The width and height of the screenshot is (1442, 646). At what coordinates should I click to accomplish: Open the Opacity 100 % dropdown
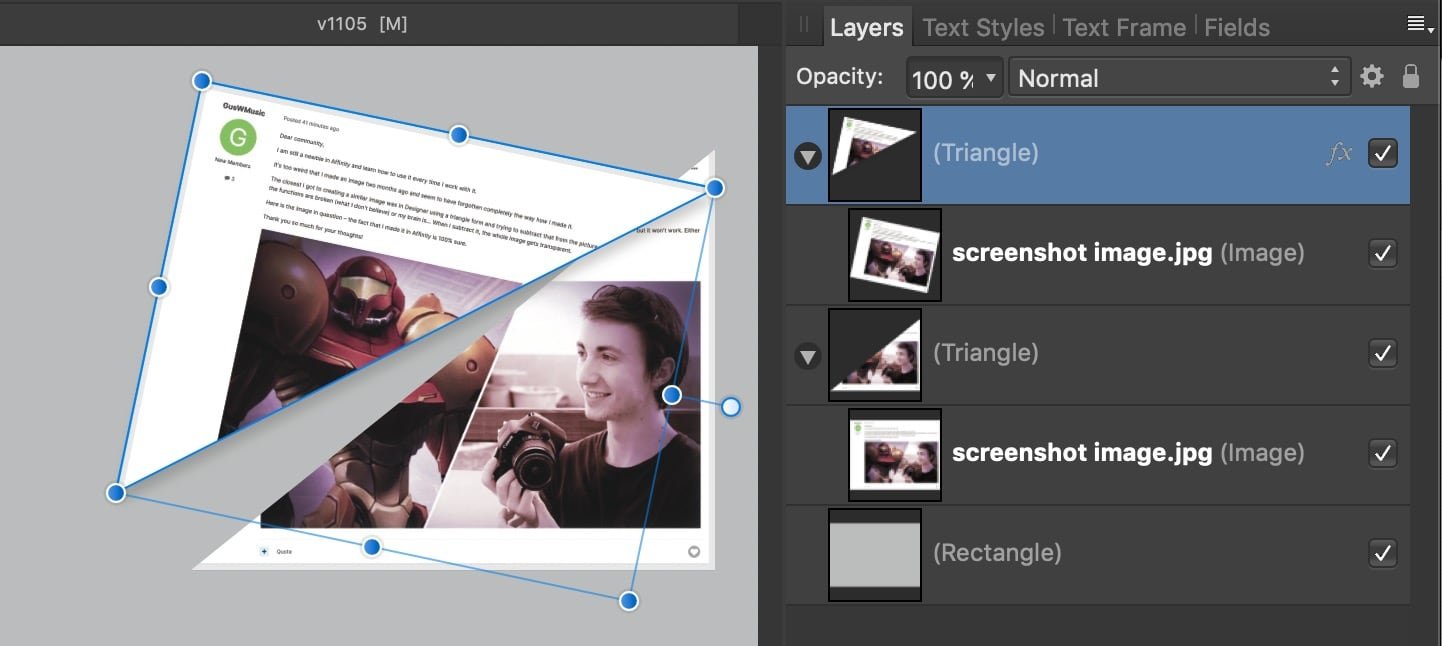(x=955, y=78)
